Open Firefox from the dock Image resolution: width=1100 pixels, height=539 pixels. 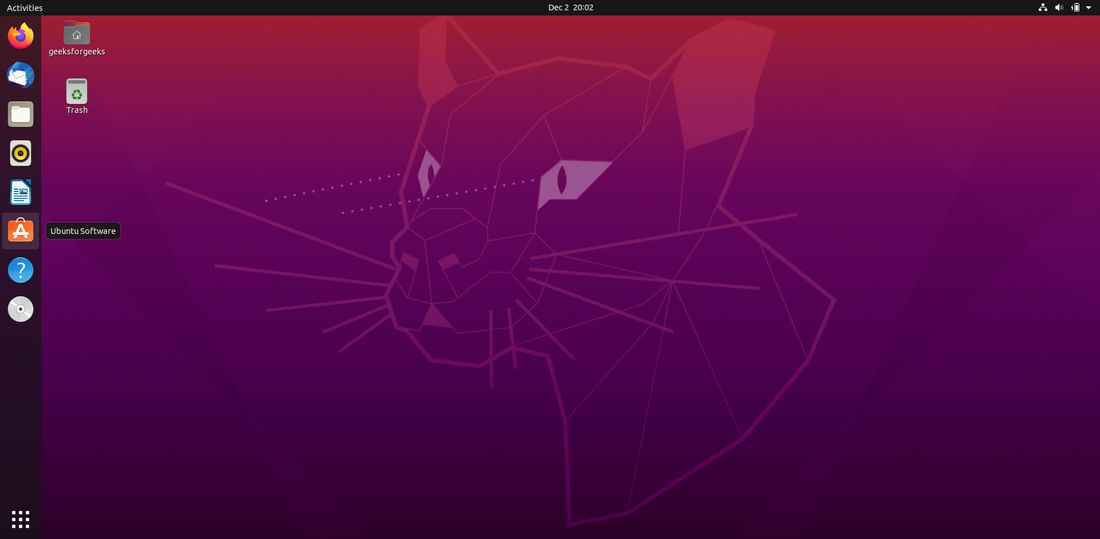20,36
